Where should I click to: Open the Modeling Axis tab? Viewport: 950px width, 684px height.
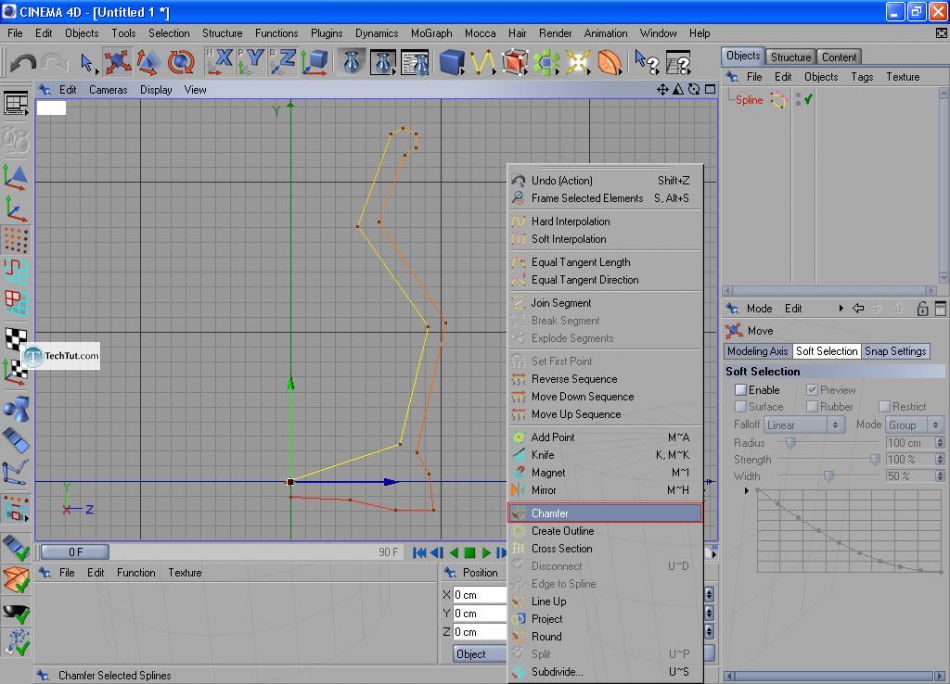(757, 351)
